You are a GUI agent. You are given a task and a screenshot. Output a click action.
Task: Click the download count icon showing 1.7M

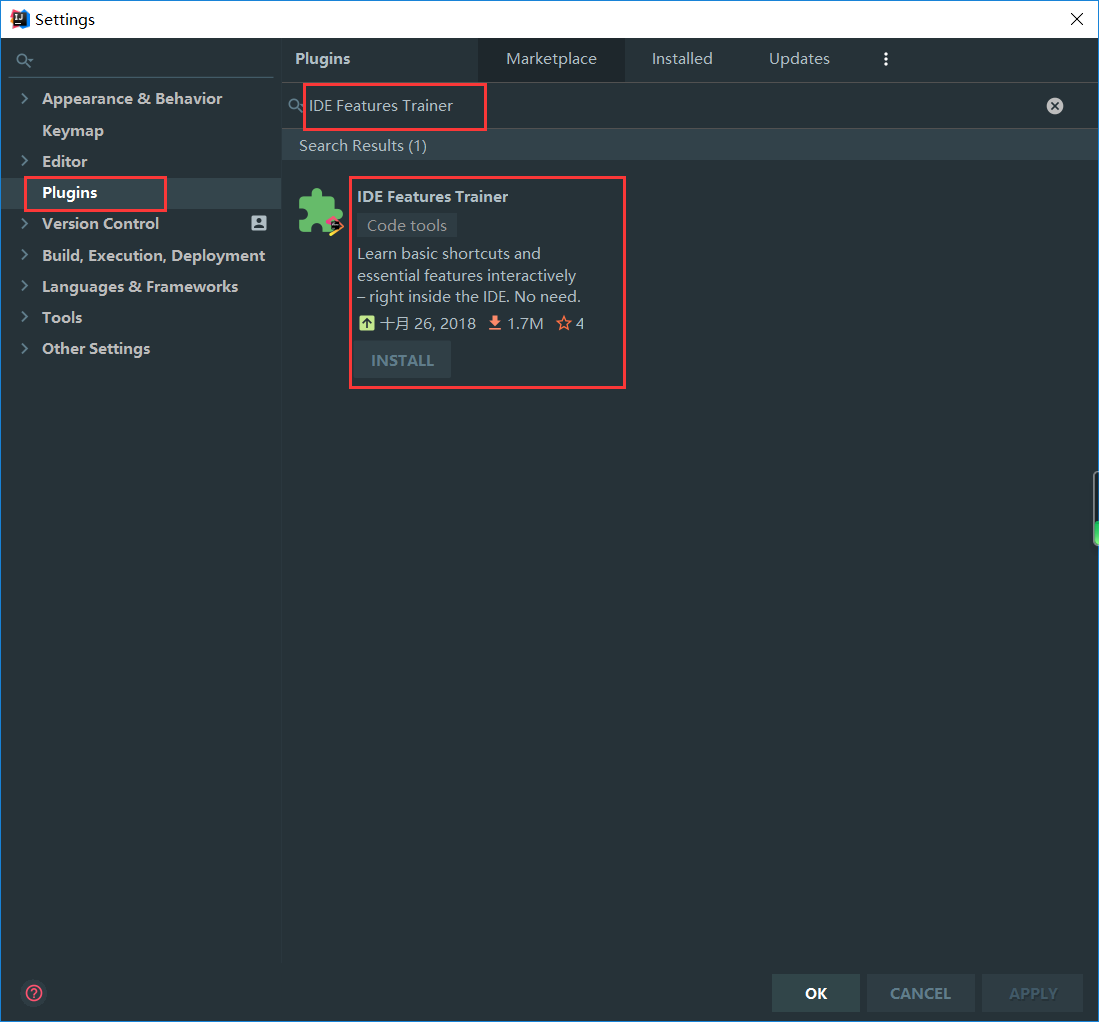point(494,323)
